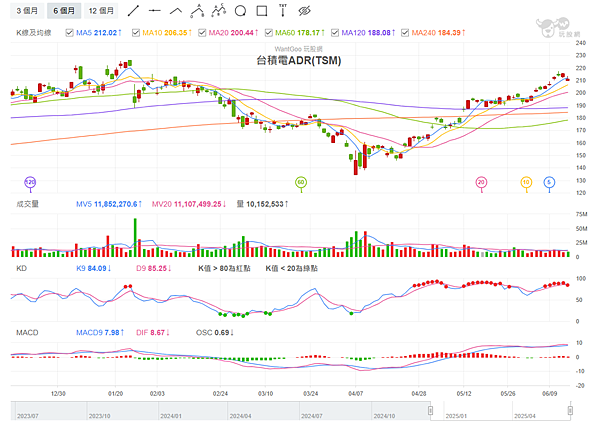600x431 pixels.
Task: Pick the ABCDE multi-wave drawing tool
Action: tap(218, 11)
